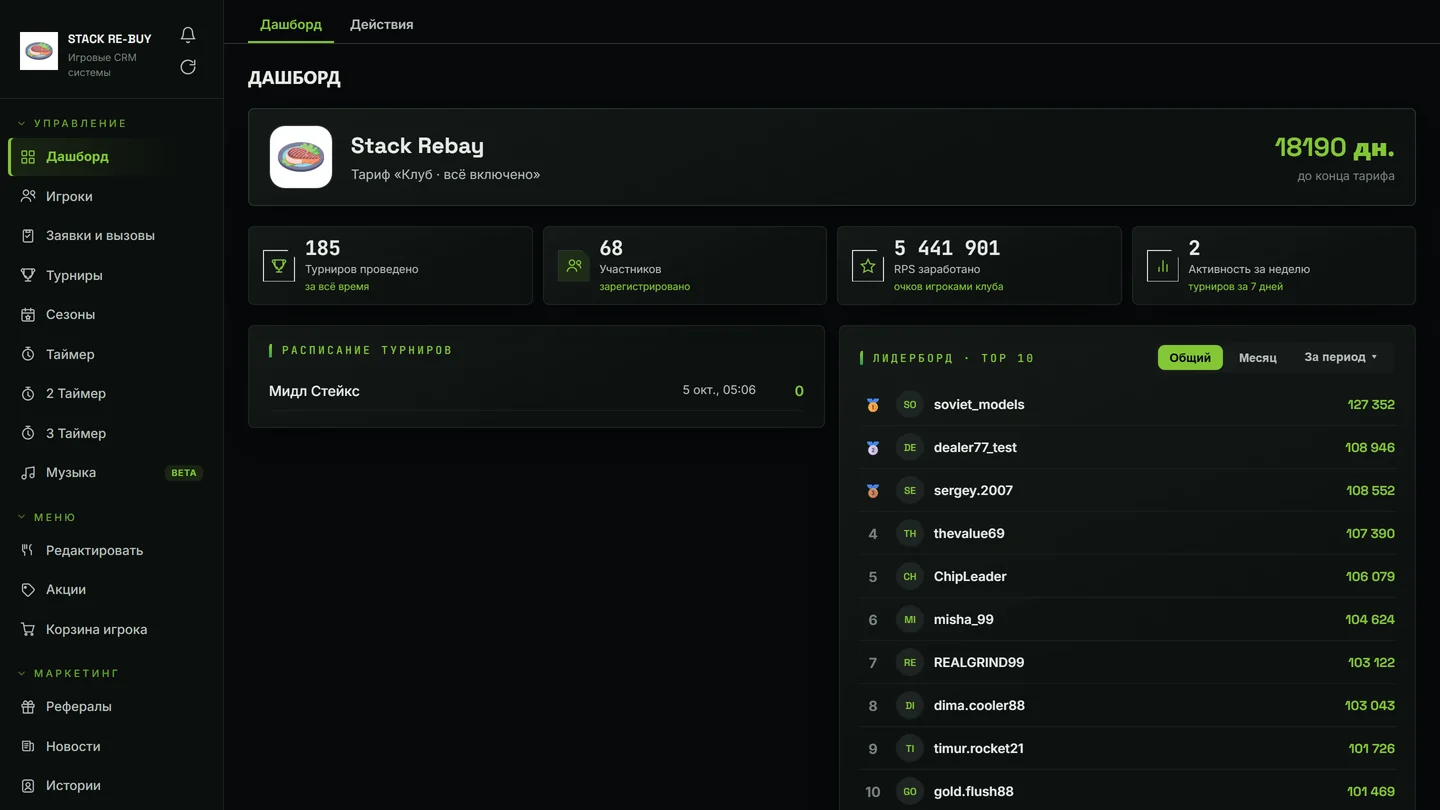Open dealer77_test leaderboard entry
Viewport: 1440px width, 810px height.
[x=1128, y=448]
